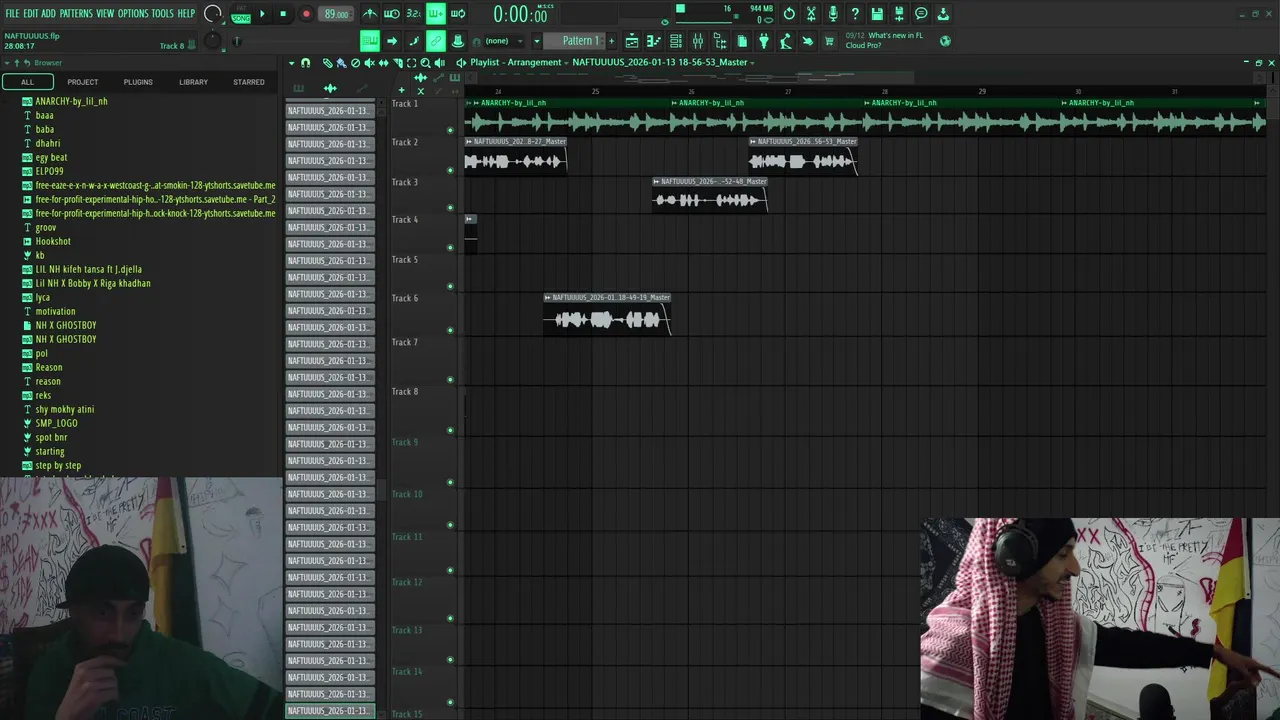Toggle typing keyboard to piano keyboard
The width and height of the screenshot is (1280, 720).
pyautogui.click(x=370, y=41)
